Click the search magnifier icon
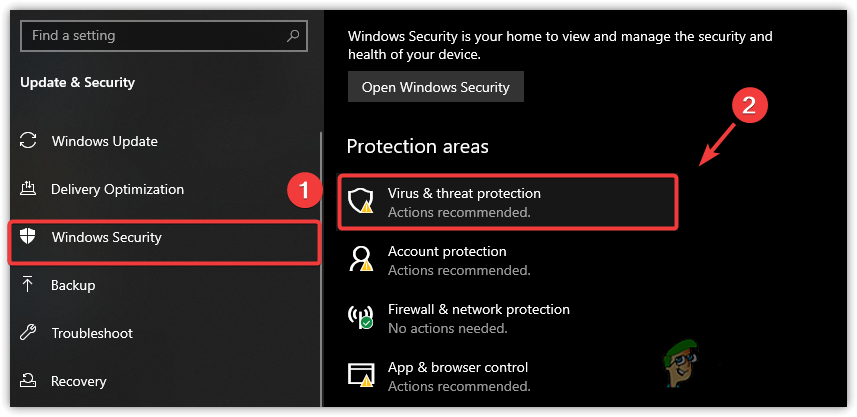The width and height of the screenshot is (857, 417). tap(293, 36)
